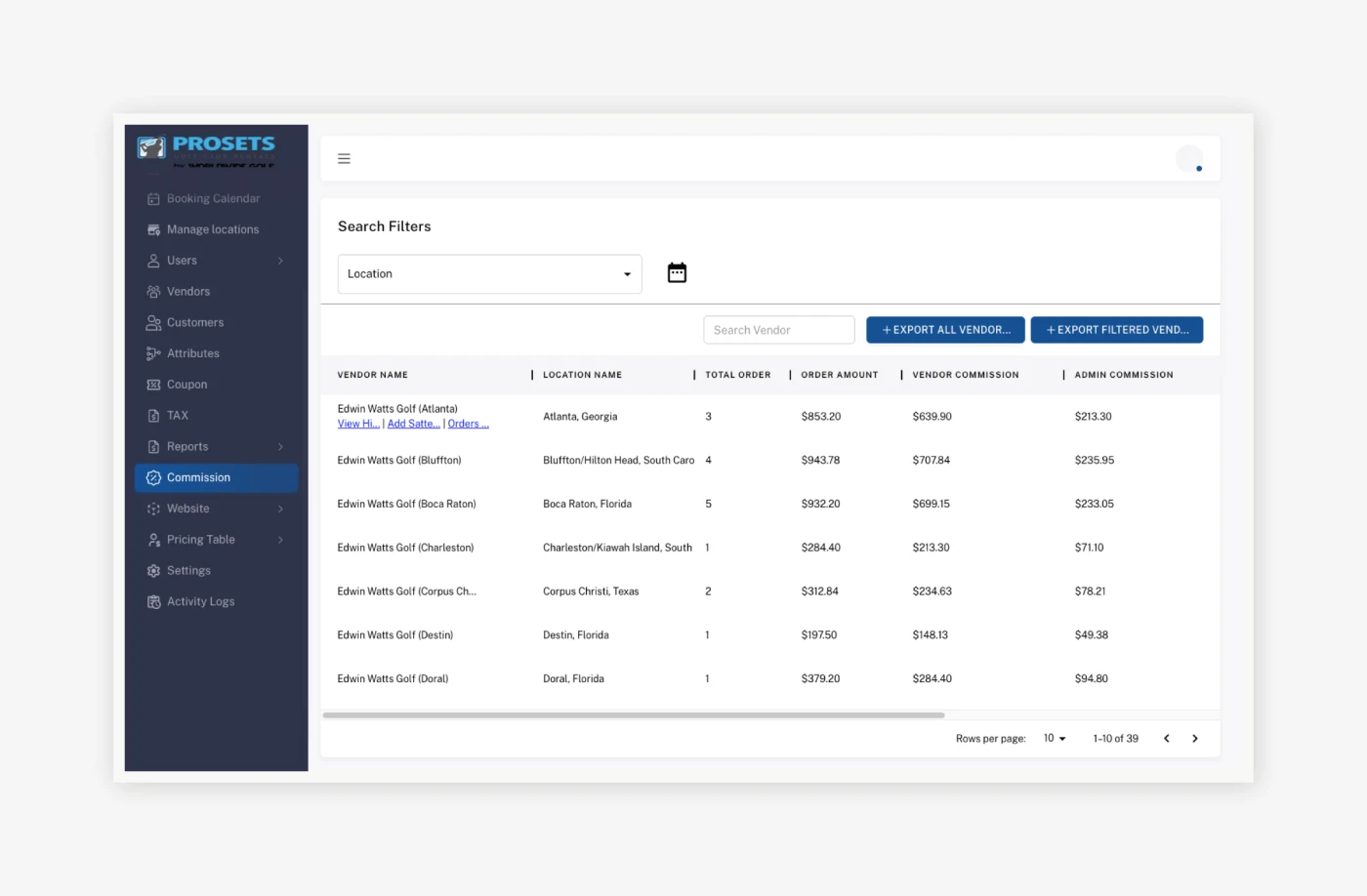Click the Pricing Table sidebar icon
This screenshot has width=1367, height=896.
pos(153,540)
